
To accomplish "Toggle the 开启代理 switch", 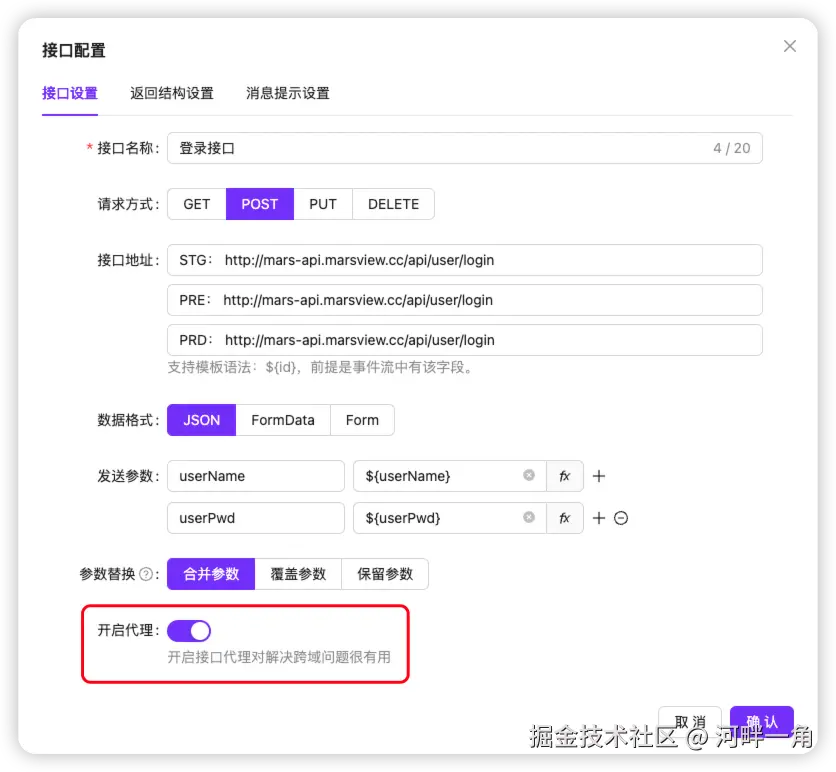I will [189, 631].
